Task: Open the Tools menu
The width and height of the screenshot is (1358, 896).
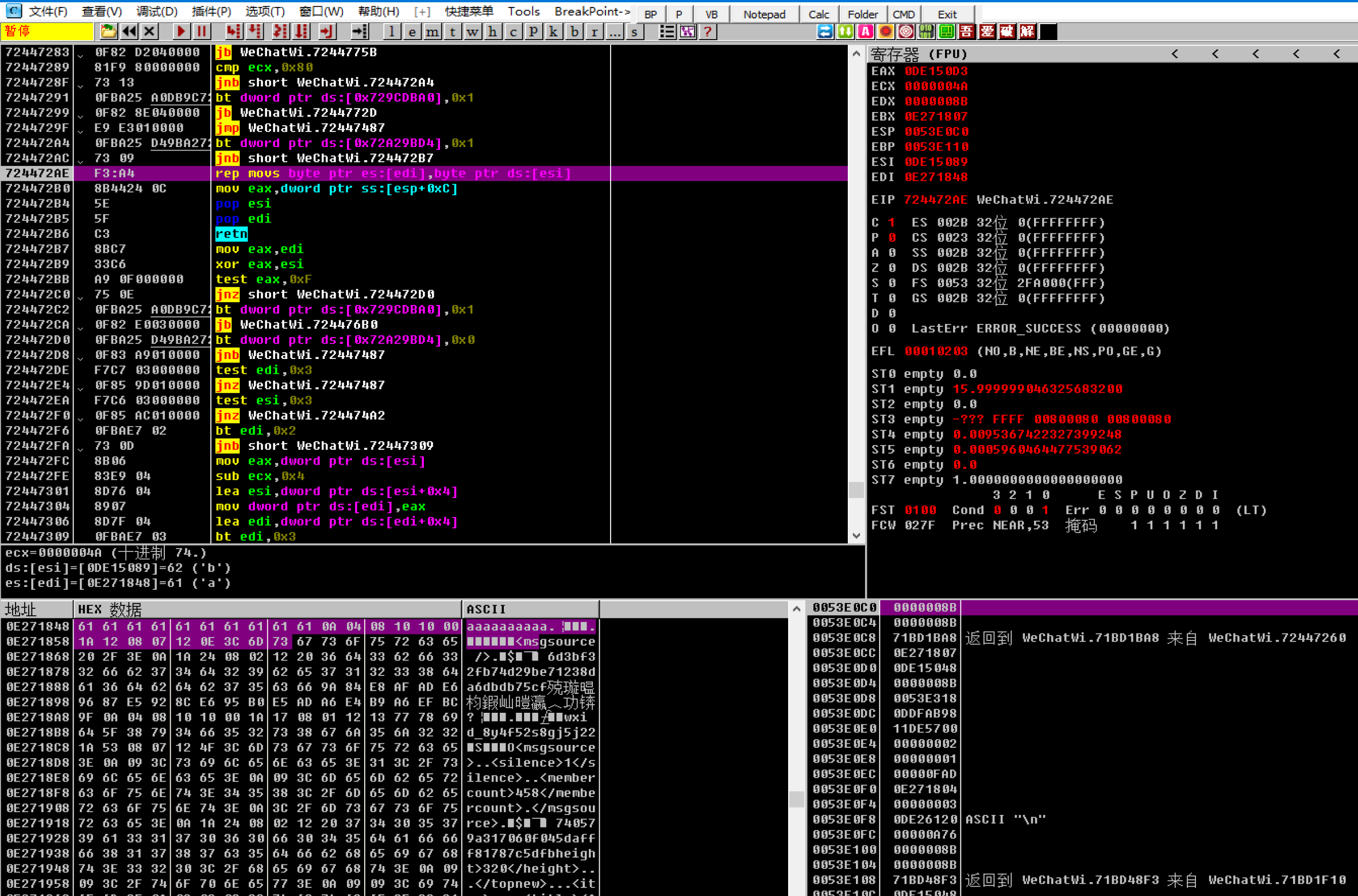Action: pos(523,11)
